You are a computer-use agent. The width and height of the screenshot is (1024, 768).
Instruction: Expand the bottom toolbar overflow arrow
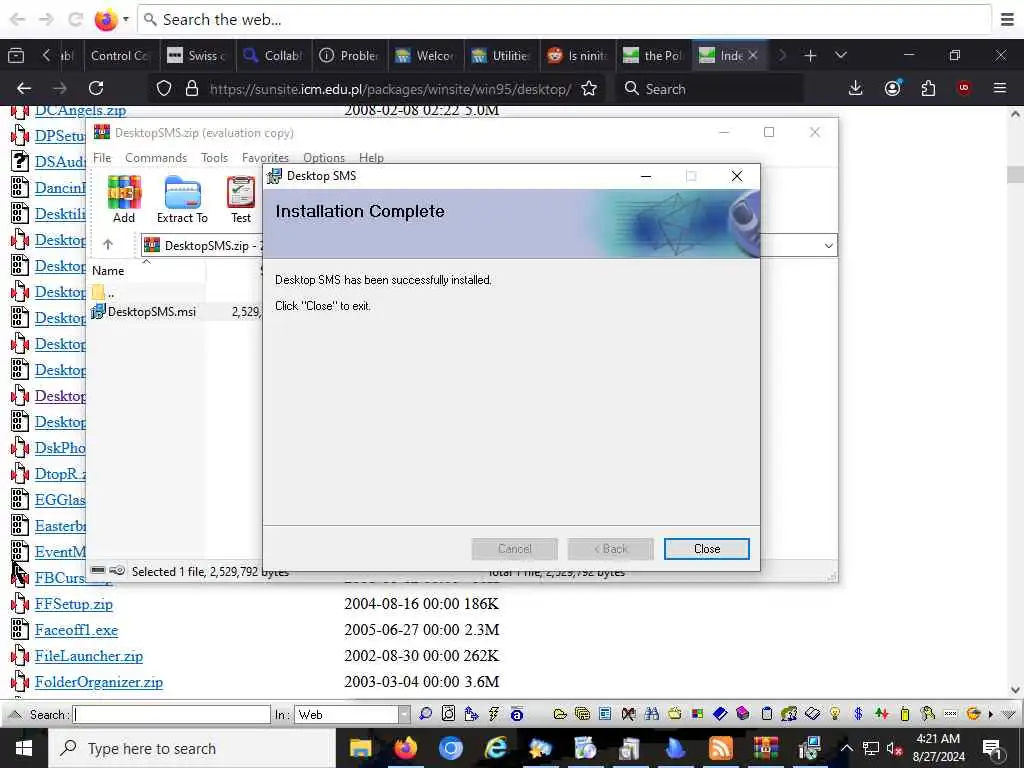point(991,714)
